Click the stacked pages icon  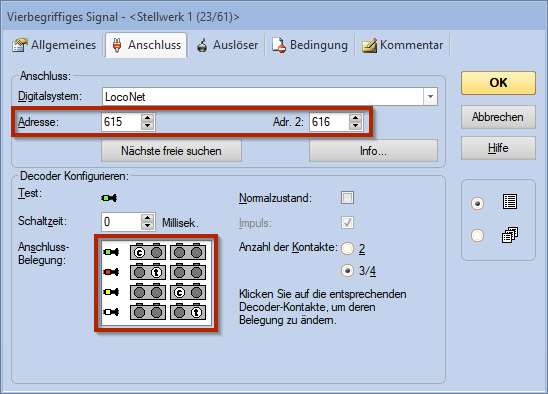click(x=510, y=235)
